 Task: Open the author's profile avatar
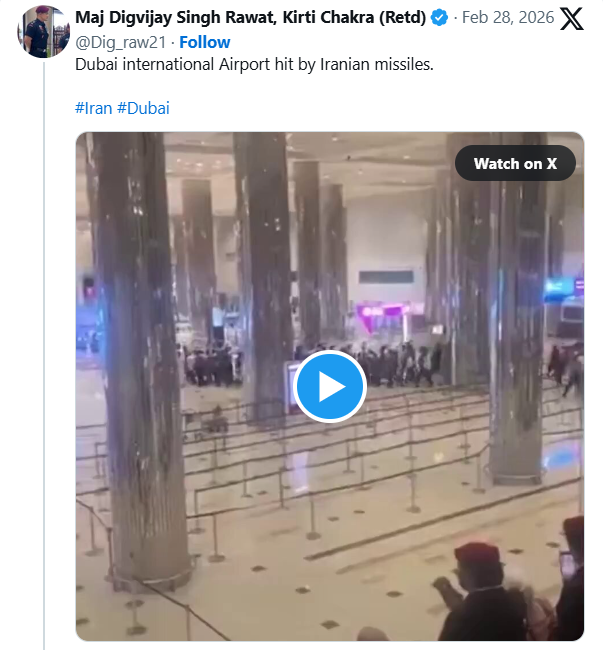point(44,30)
